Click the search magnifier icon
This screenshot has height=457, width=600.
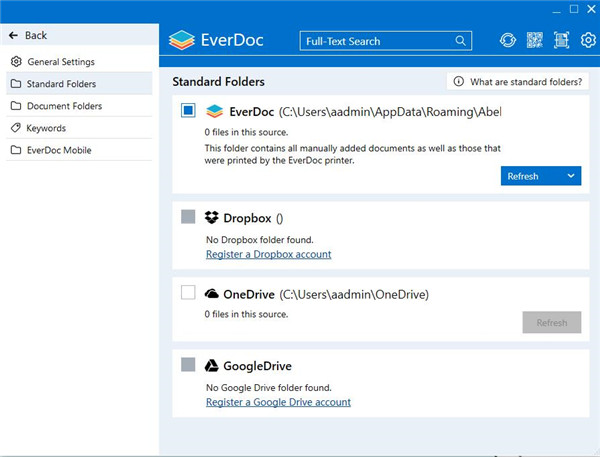pyautogui.click(x=461, y=41)
